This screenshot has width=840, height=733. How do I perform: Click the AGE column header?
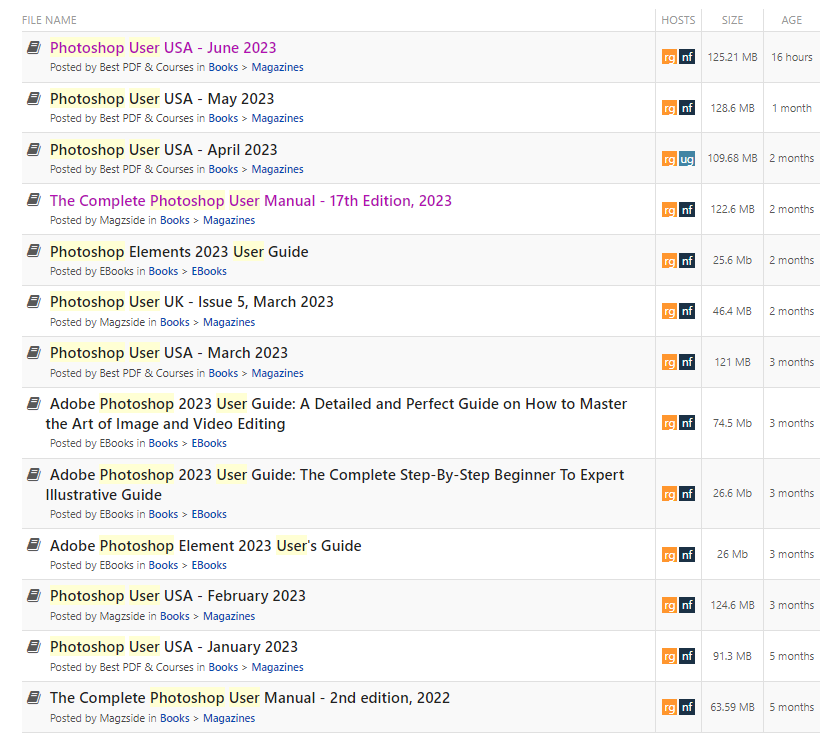coord(791,20)
